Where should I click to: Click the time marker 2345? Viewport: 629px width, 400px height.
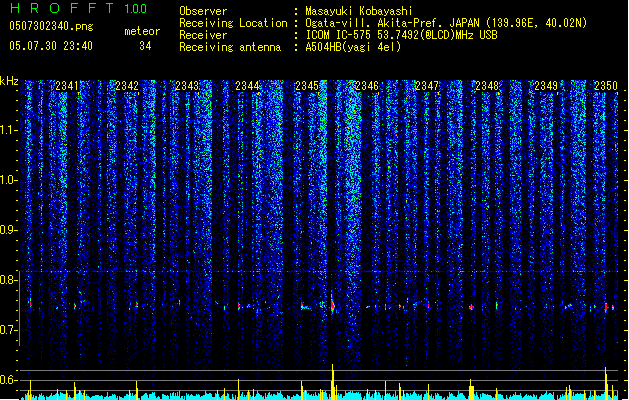click(x=307, y=86)
